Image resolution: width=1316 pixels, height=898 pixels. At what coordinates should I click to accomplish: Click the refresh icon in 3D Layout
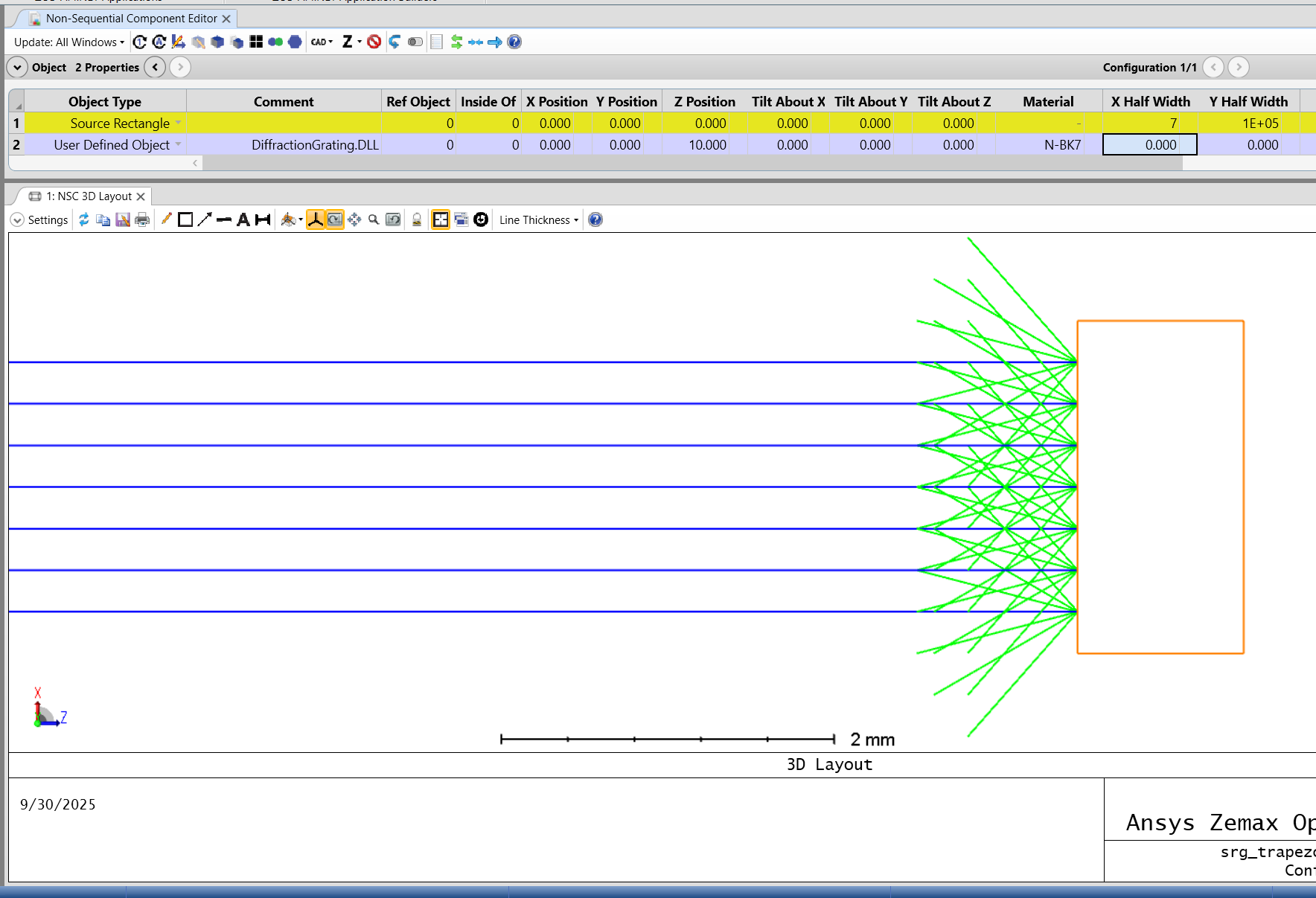(84, 219)
